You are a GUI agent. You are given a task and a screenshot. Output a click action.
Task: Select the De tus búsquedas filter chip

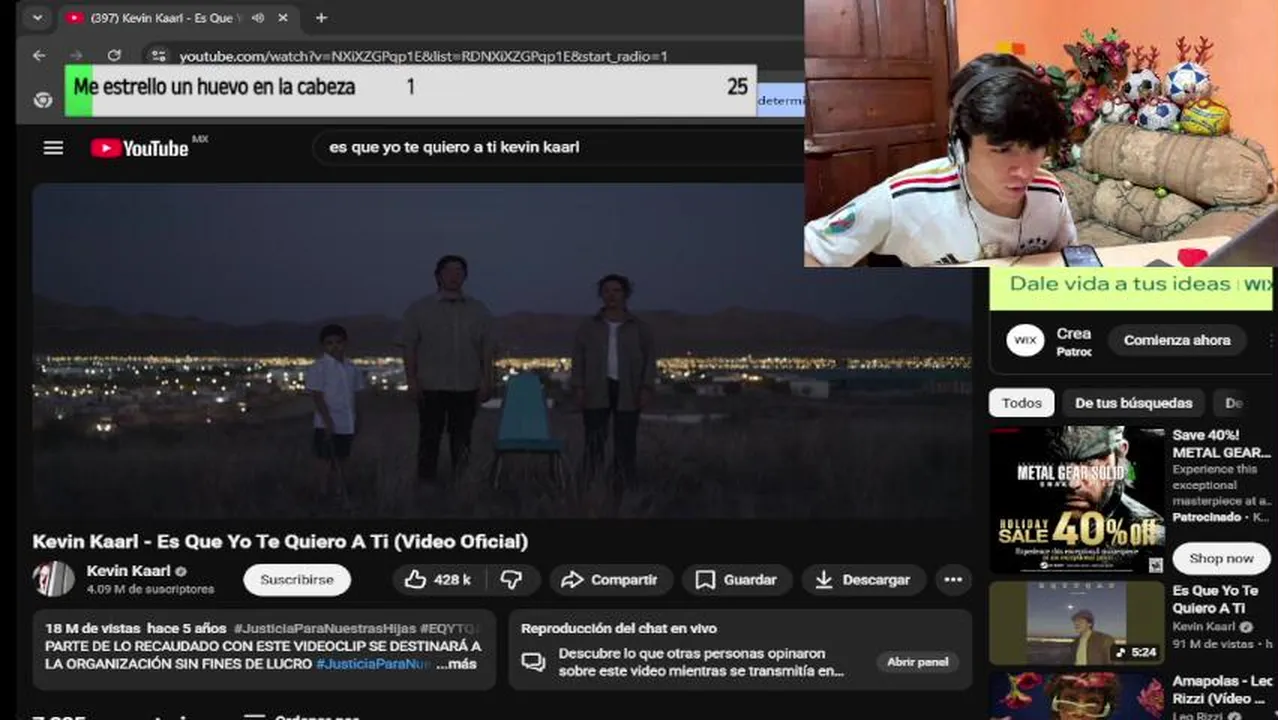(1133, 403)
